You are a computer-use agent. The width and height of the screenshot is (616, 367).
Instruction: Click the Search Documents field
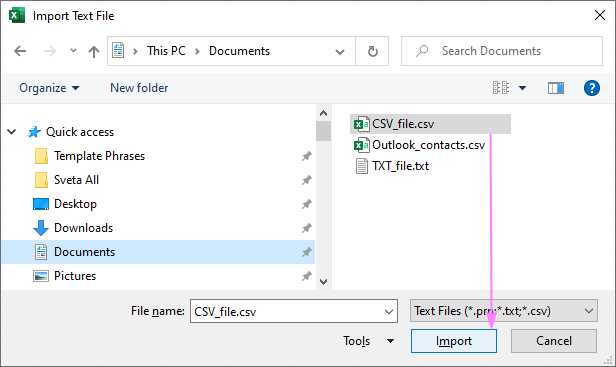(x=502, y=51)
